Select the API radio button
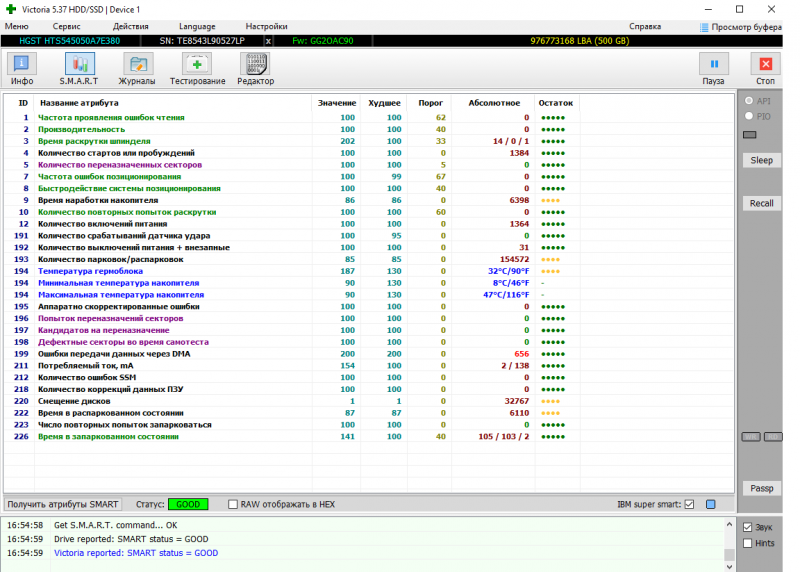The image size is (800, 572). (x=747, y=101)
